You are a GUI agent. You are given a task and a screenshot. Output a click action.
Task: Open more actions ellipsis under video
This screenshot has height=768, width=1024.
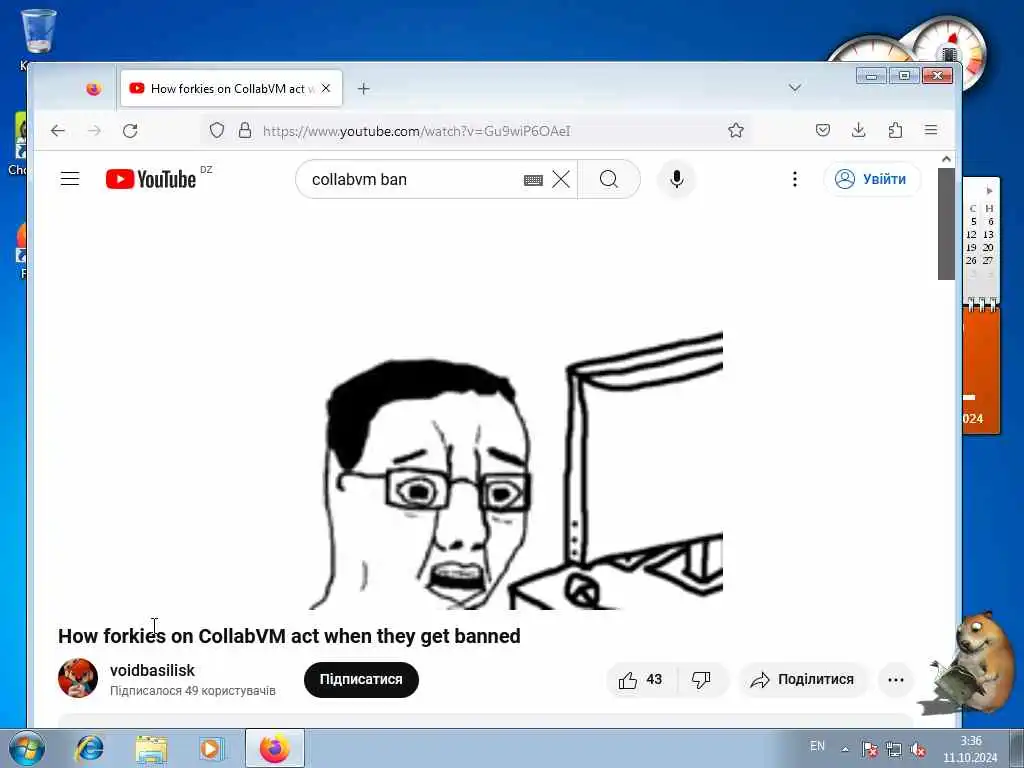pyautogui.click(x=896, y=680)
